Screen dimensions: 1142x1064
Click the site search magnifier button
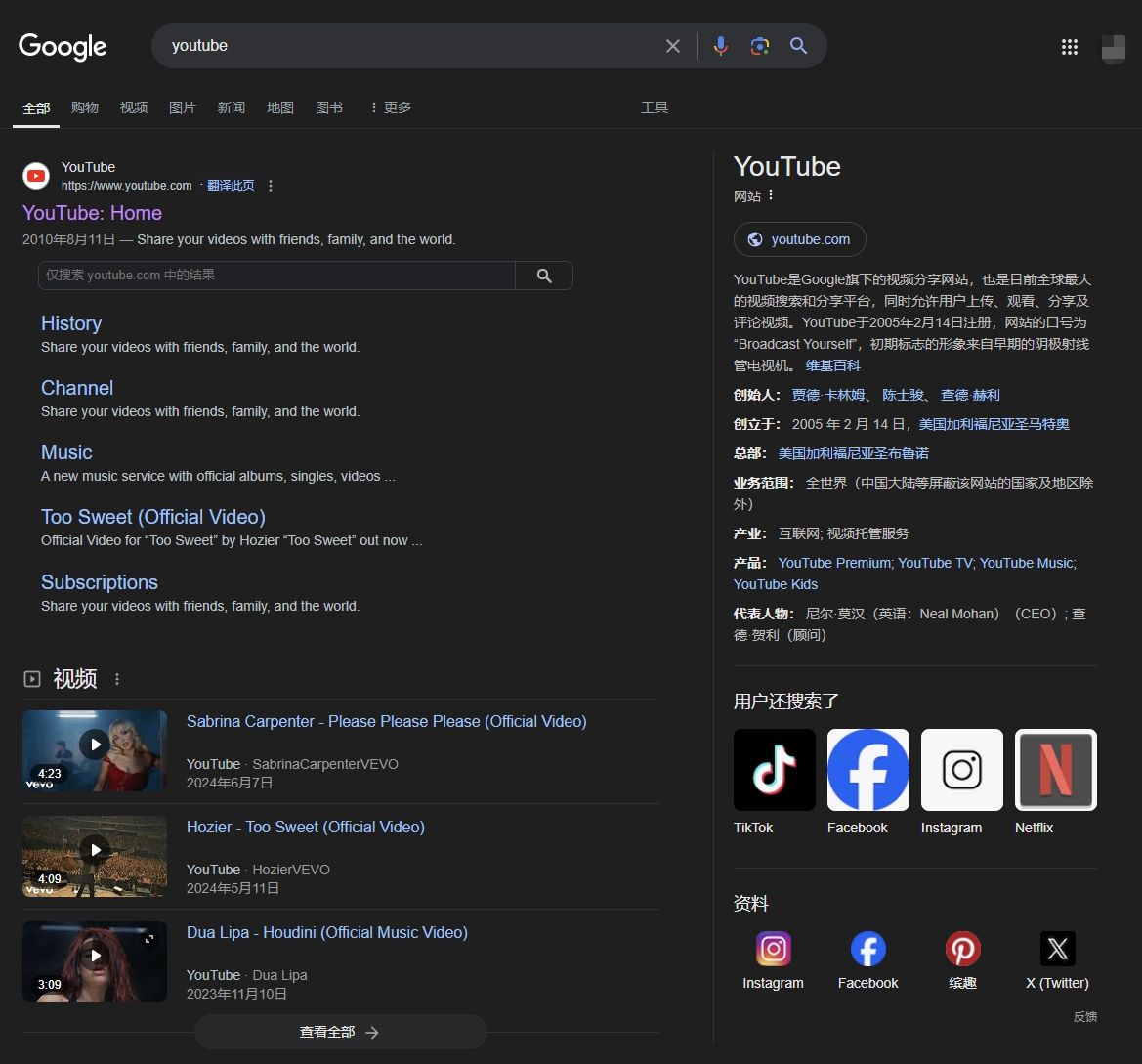point(544,276)
